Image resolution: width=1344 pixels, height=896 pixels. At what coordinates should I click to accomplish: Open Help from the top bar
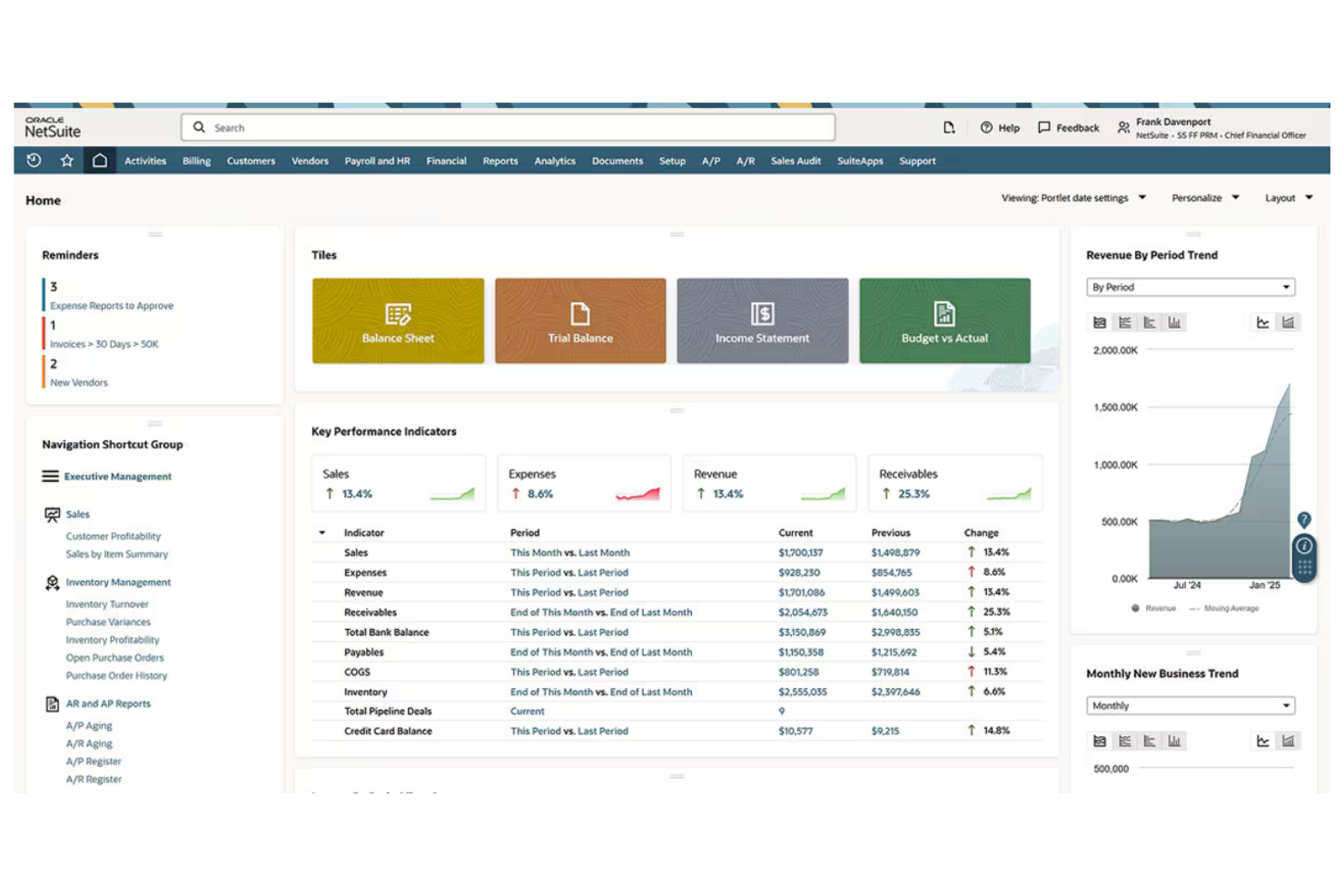(999, 127)
